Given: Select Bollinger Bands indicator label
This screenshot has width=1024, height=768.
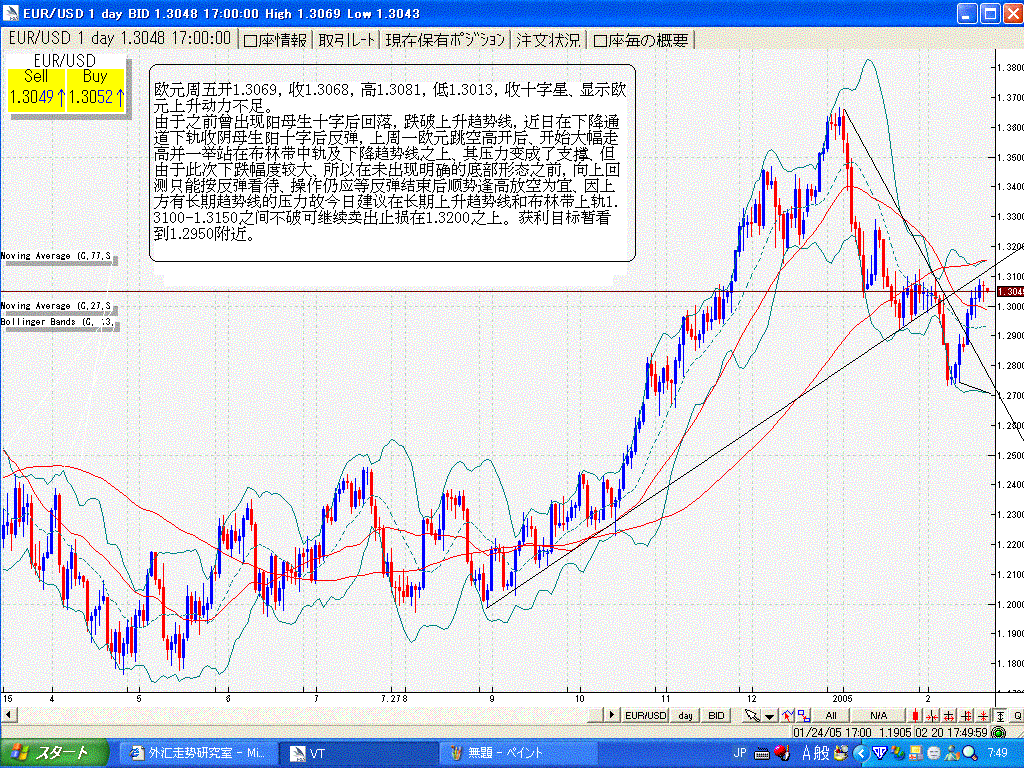Looking at the screenshot, I should point(58,322).
